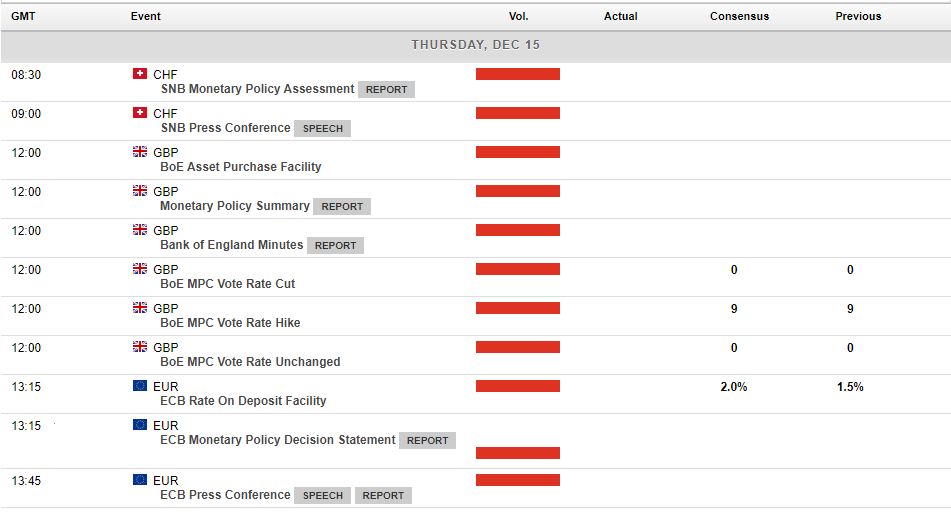Screen dimensions: 951x513
Task: Open the REPORT tag for ECB Press Conference
Action: coord(383,495)
